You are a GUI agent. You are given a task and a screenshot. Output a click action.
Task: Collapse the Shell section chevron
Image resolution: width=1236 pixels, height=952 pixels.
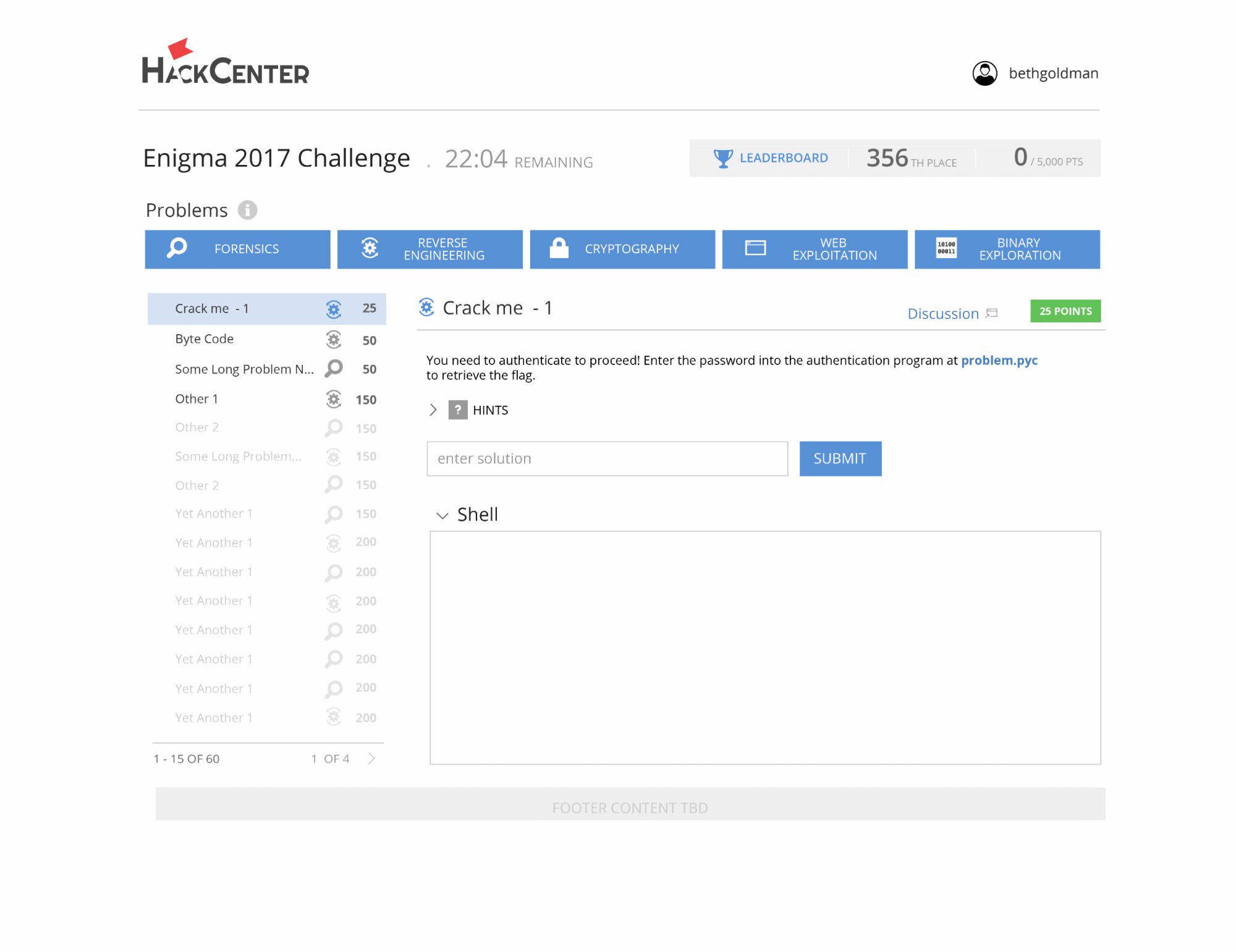(x=442, y=515)
